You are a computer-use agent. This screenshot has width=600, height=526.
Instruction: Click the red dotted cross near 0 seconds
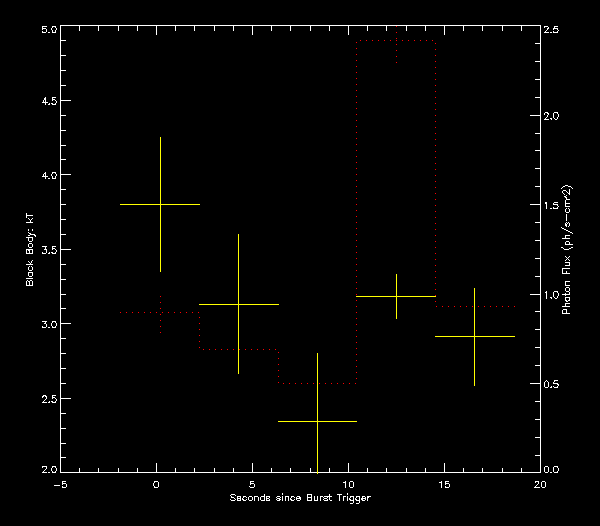pyautogui.click(x=160, y=313)
